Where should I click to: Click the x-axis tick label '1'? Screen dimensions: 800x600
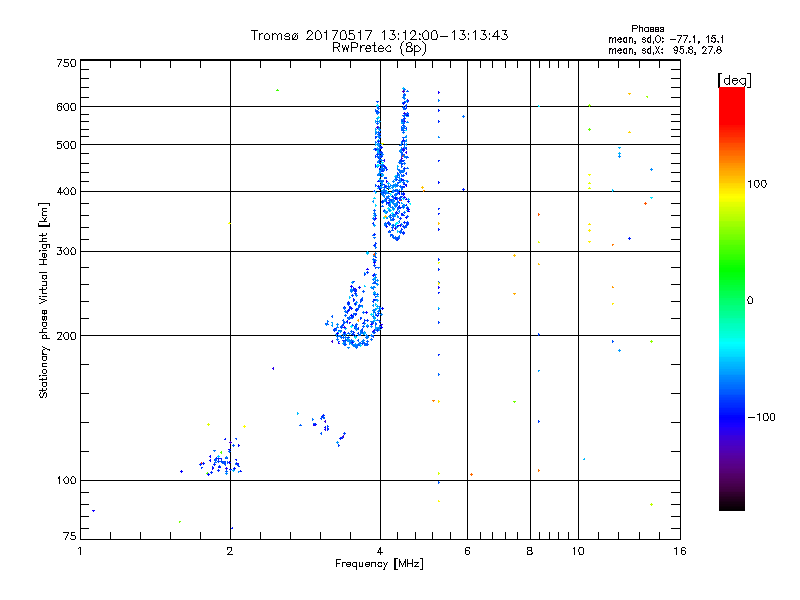coord(80,551)
